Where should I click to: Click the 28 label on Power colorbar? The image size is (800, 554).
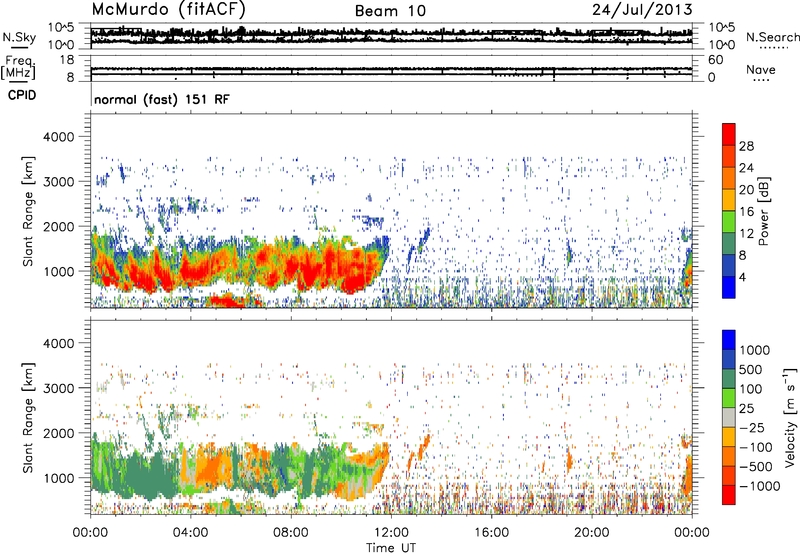click(x=746, y=146)
